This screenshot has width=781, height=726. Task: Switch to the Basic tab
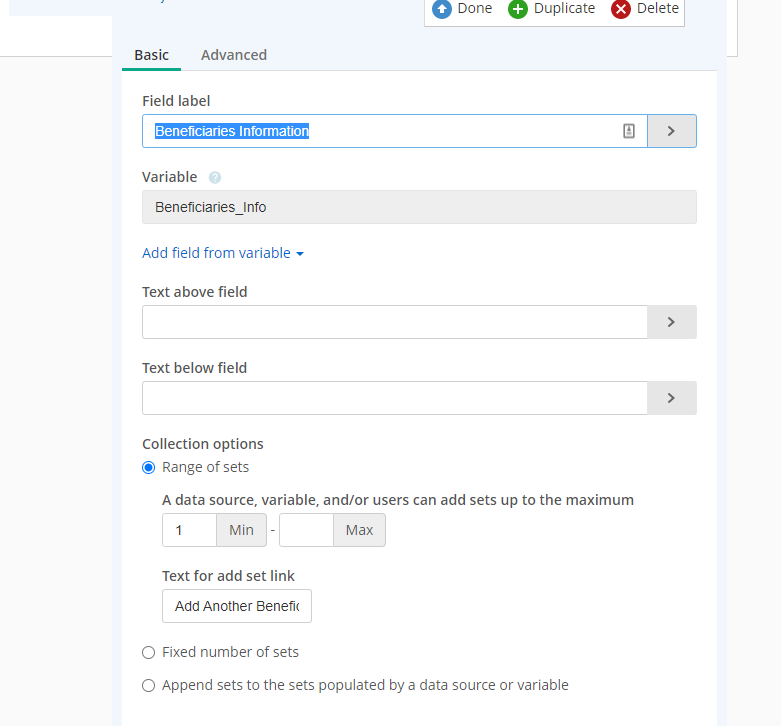coord(151,55)
